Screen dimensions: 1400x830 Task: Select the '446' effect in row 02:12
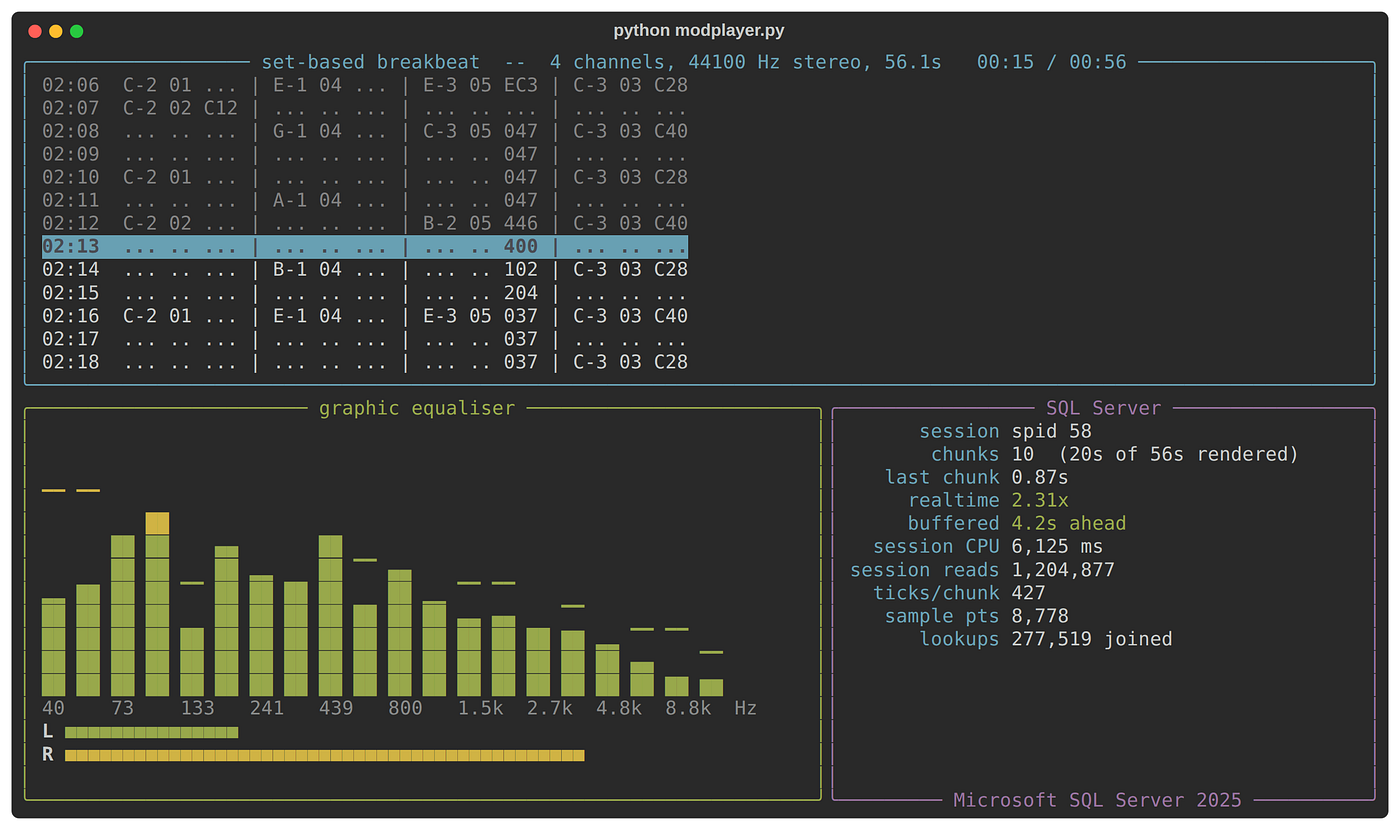click(521, 223)
